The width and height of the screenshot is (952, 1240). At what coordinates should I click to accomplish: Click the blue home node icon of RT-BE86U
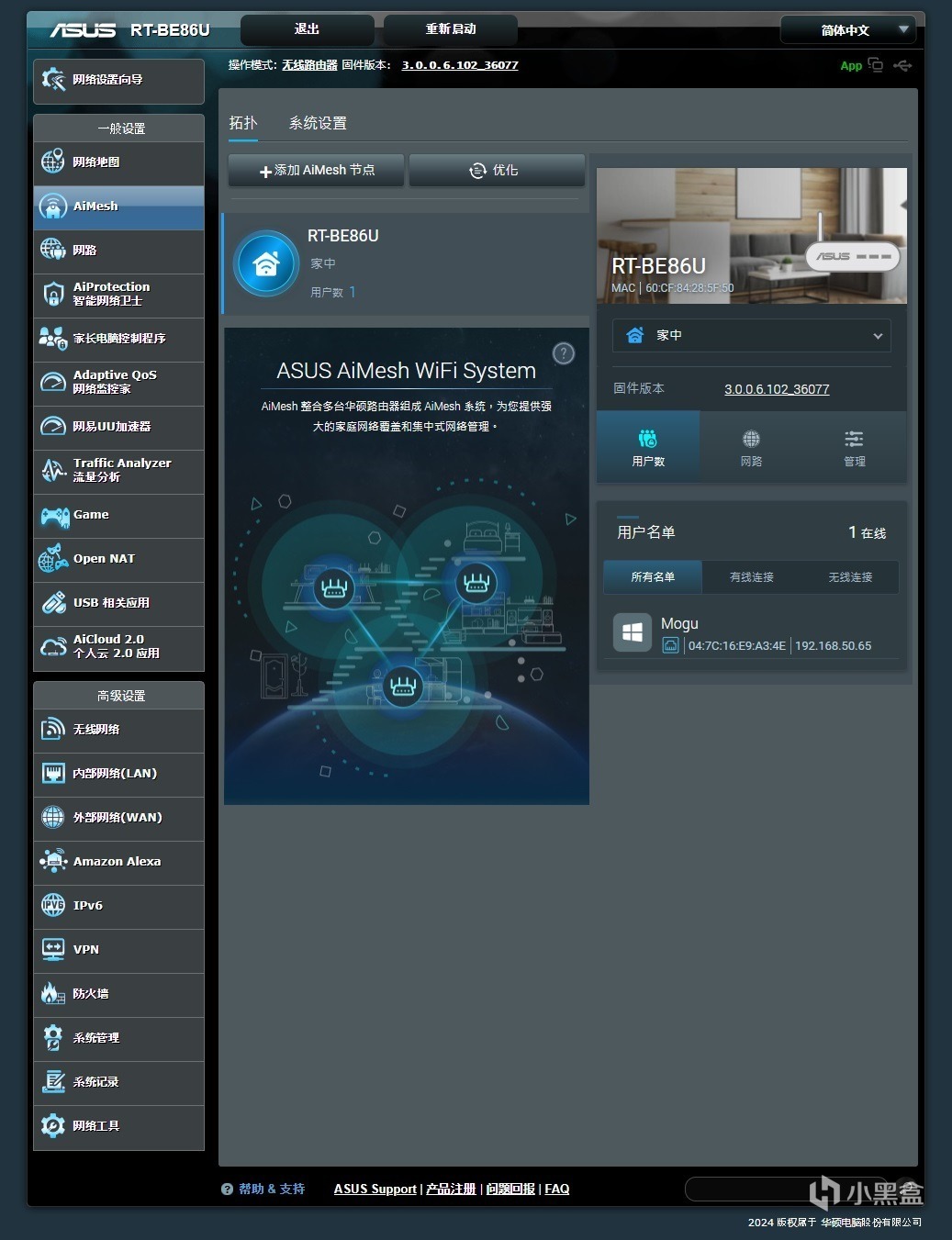coord(266,263)
